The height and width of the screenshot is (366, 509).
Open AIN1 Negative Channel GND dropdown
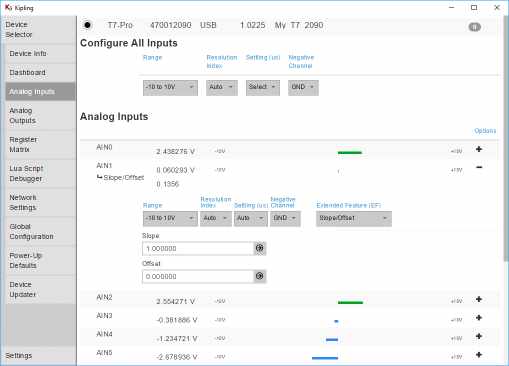pyautogui.click(x=285, y=219)
